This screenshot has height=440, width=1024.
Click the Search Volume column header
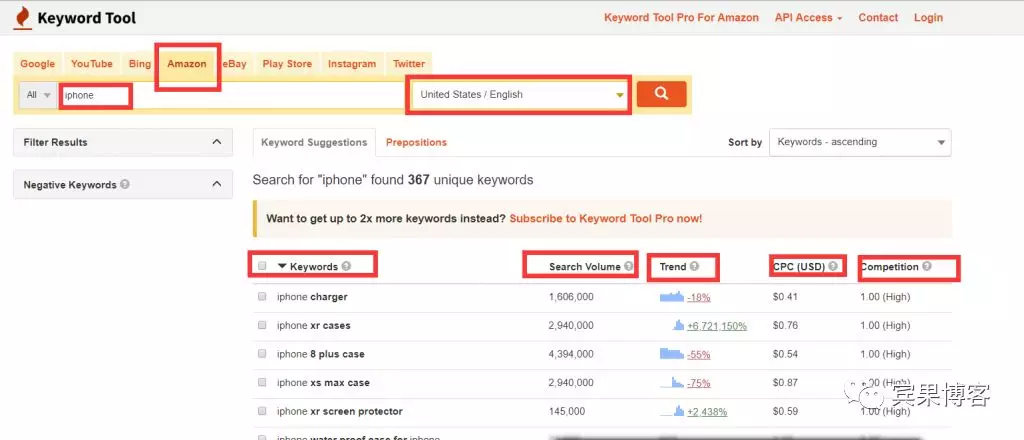pyautogui.click(x=584, y=266)
